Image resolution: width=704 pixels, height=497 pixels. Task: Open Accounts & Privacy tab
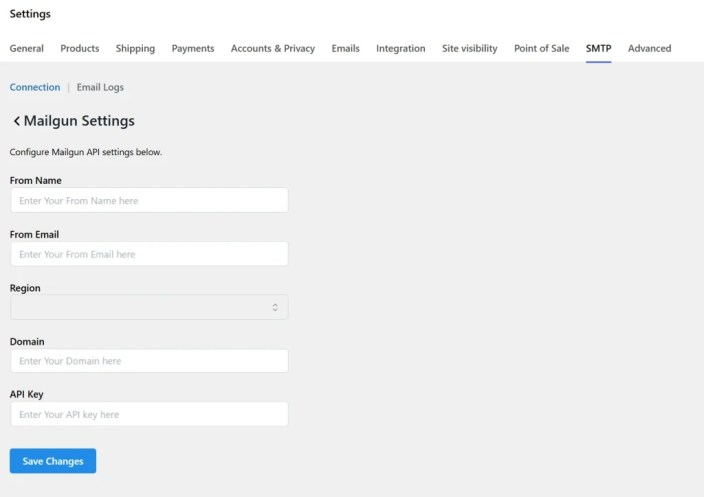point(273,48)
